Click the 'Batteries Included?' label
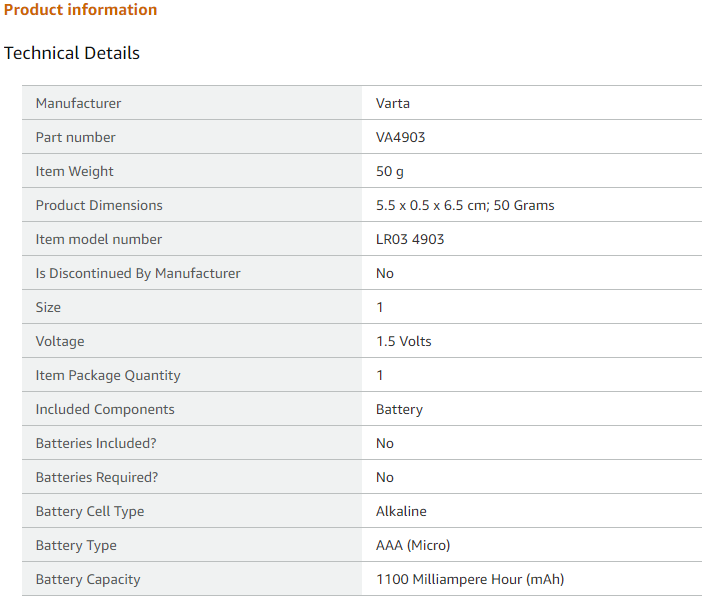The height and width of the screenshot is (616, 722). pyautogui.click(x=96, y=443)
